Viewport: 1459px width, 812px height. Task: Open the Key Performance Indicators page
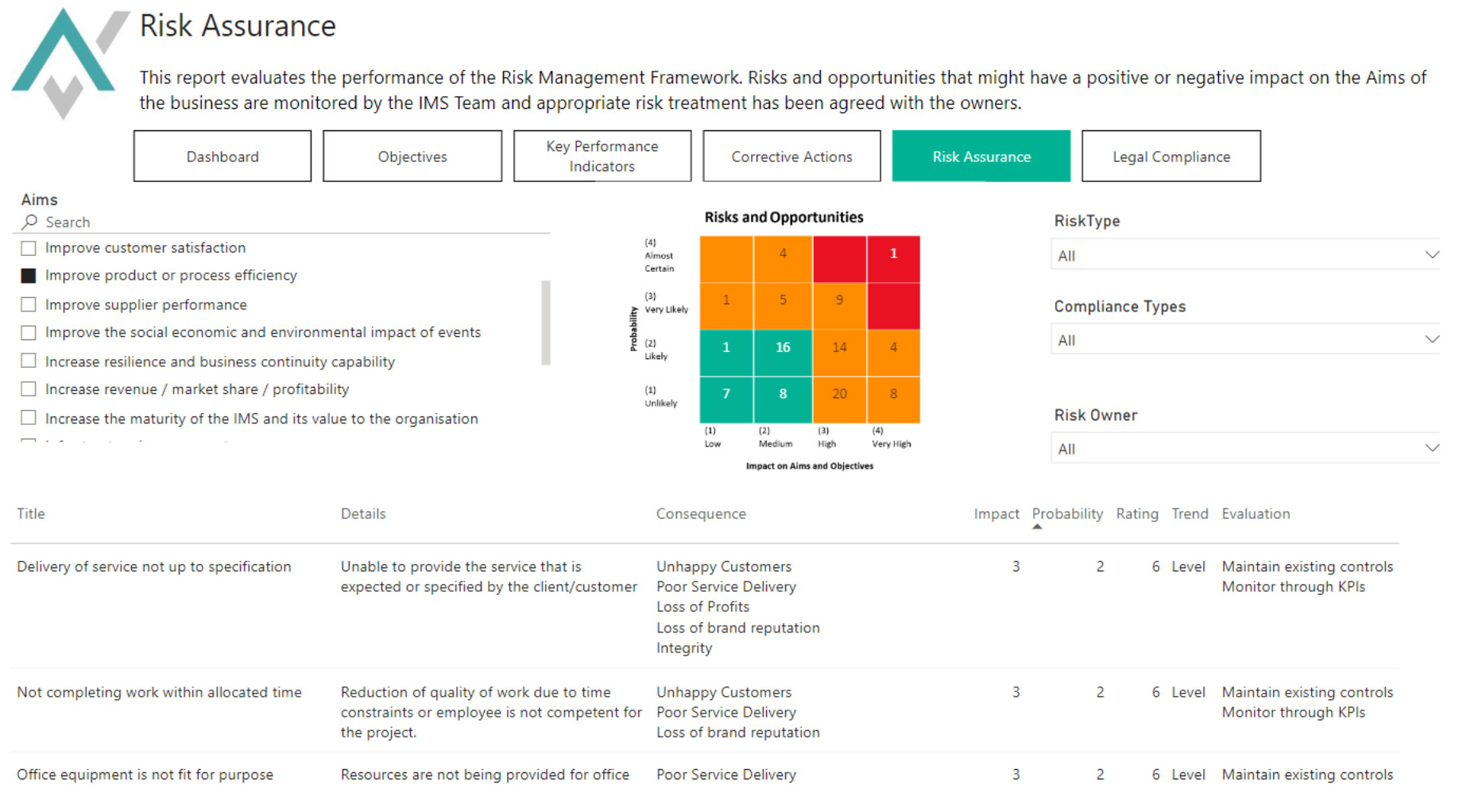point(602,157)
